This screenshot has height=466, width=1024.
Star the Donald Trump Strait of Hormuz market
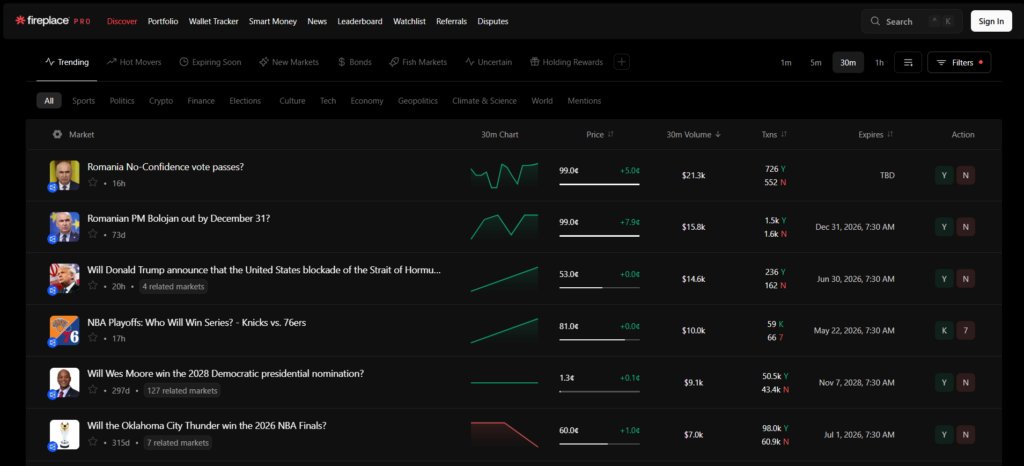pyautogui.click(x=93, y=286)
